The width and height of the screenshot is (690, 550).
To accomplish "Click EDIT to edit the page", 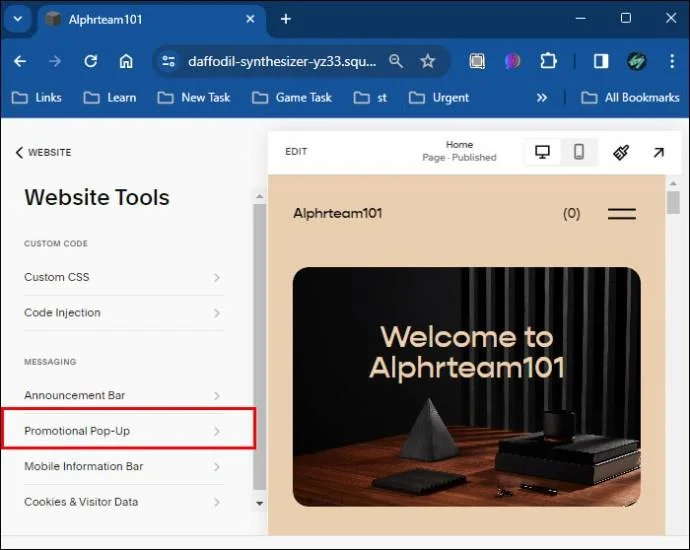I will [296, 151].
